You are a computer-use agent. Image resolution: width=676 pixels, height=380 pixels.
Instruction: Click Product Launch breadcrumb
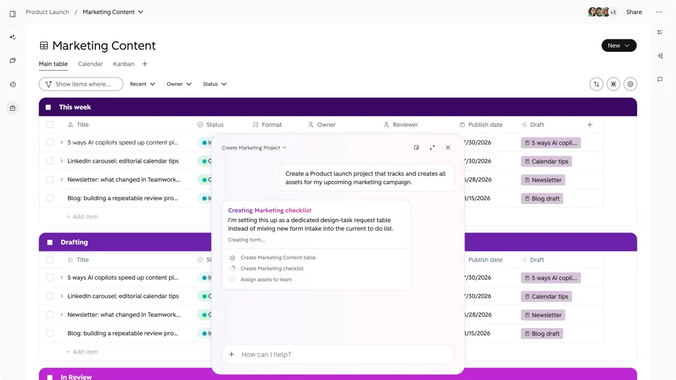47,12
